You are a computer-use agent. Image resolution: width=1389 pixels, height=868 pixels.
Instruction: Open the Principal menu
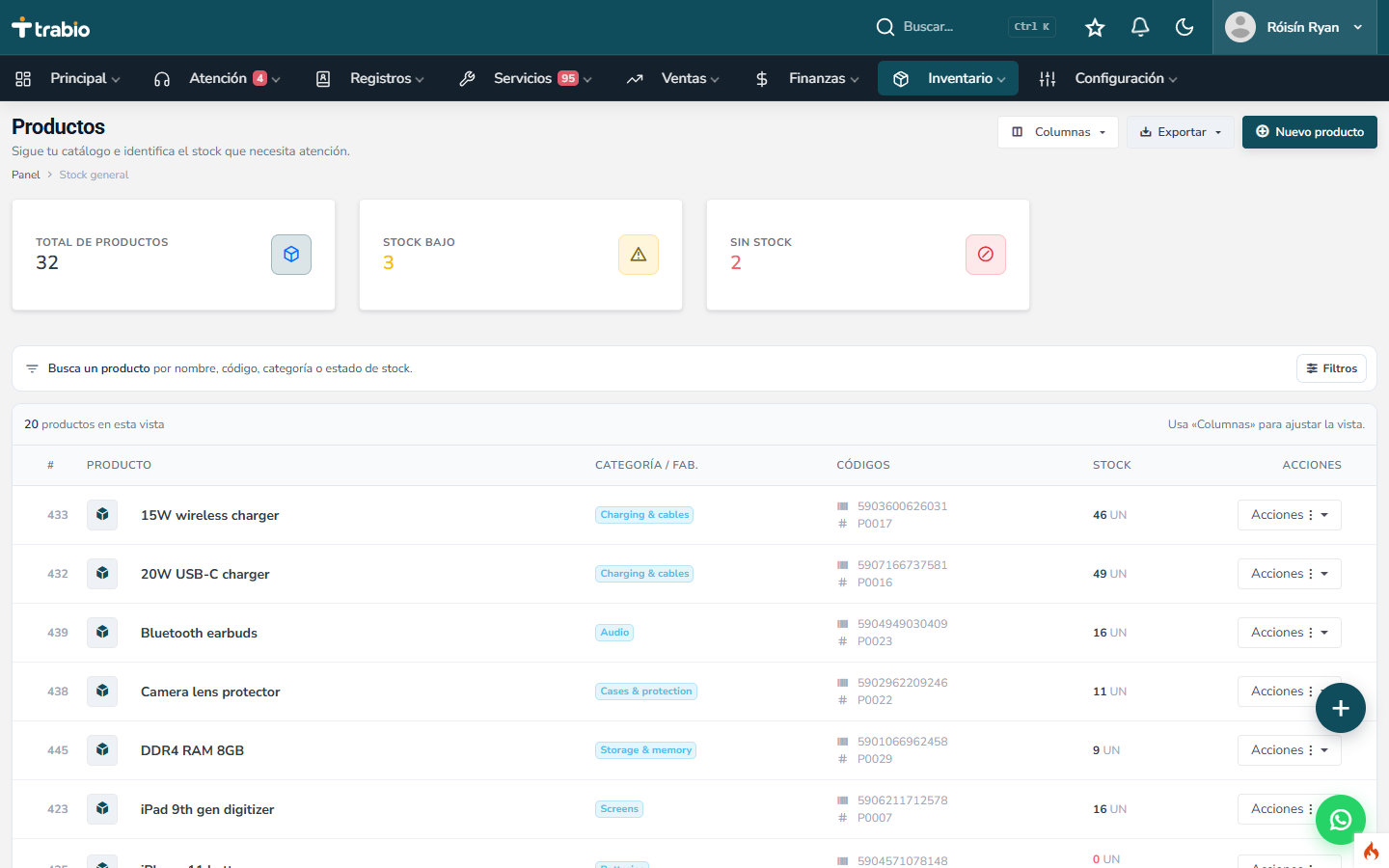pos(68,78)
